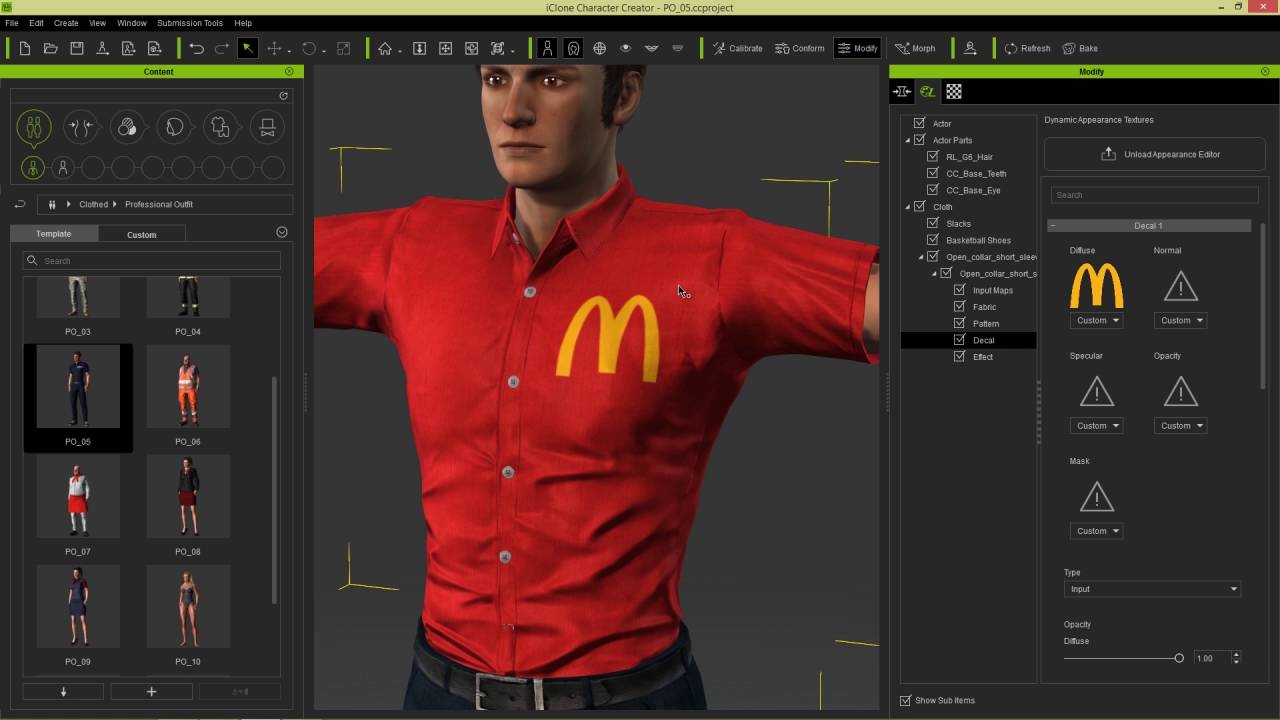Open the Appearance Editor tab icon
Viewport: 1280px width, 720px height.
tap(928, 91)
